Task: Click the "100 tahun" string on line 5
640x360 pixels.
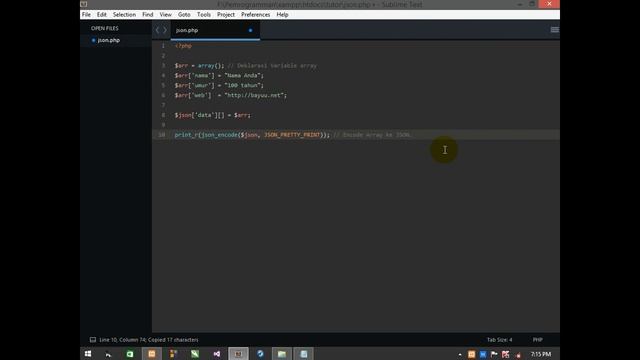Action: point(242,85)
